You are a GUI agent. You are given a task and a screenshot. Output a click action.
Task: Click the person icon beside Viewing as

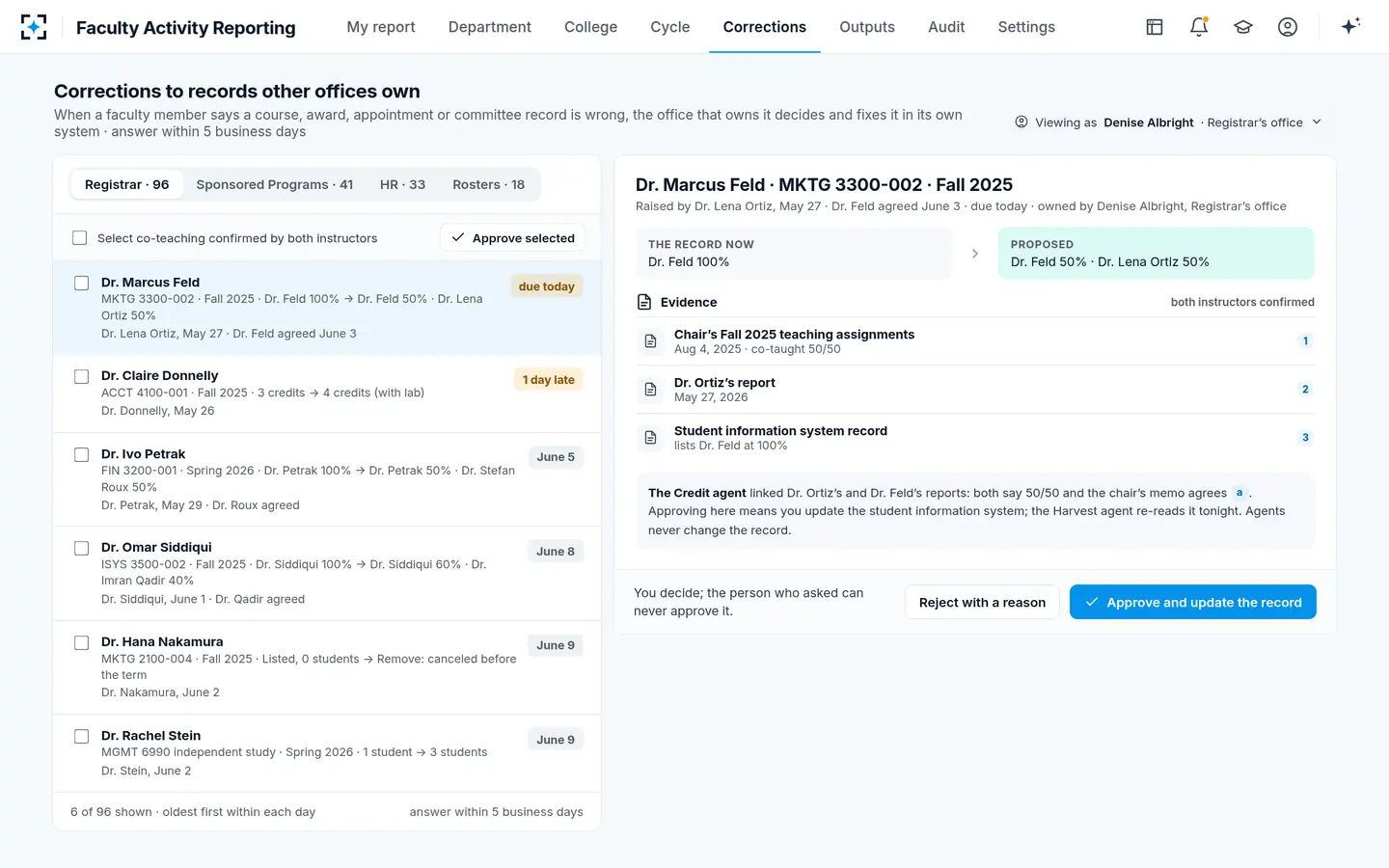(x=1021, y=122)
